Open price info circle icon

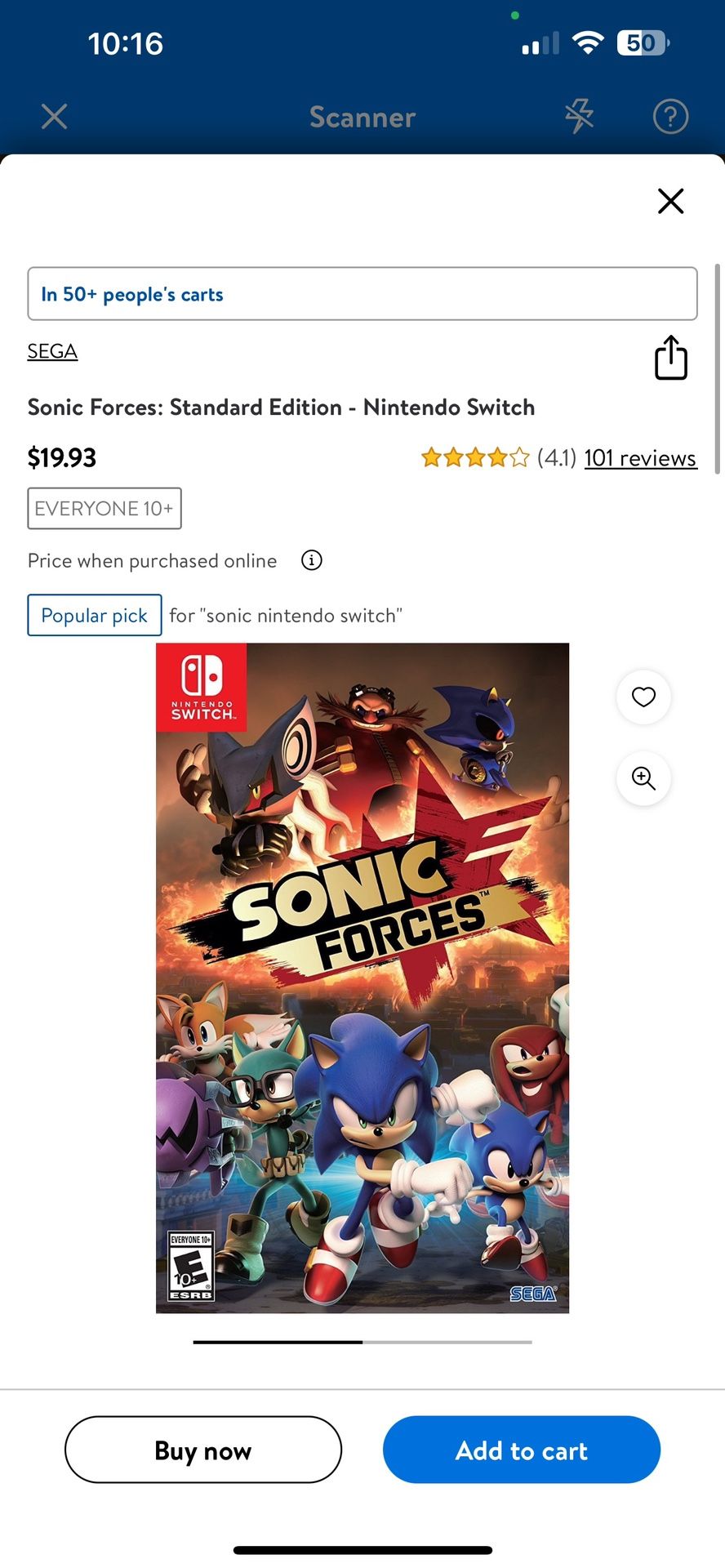pos(312,560)
